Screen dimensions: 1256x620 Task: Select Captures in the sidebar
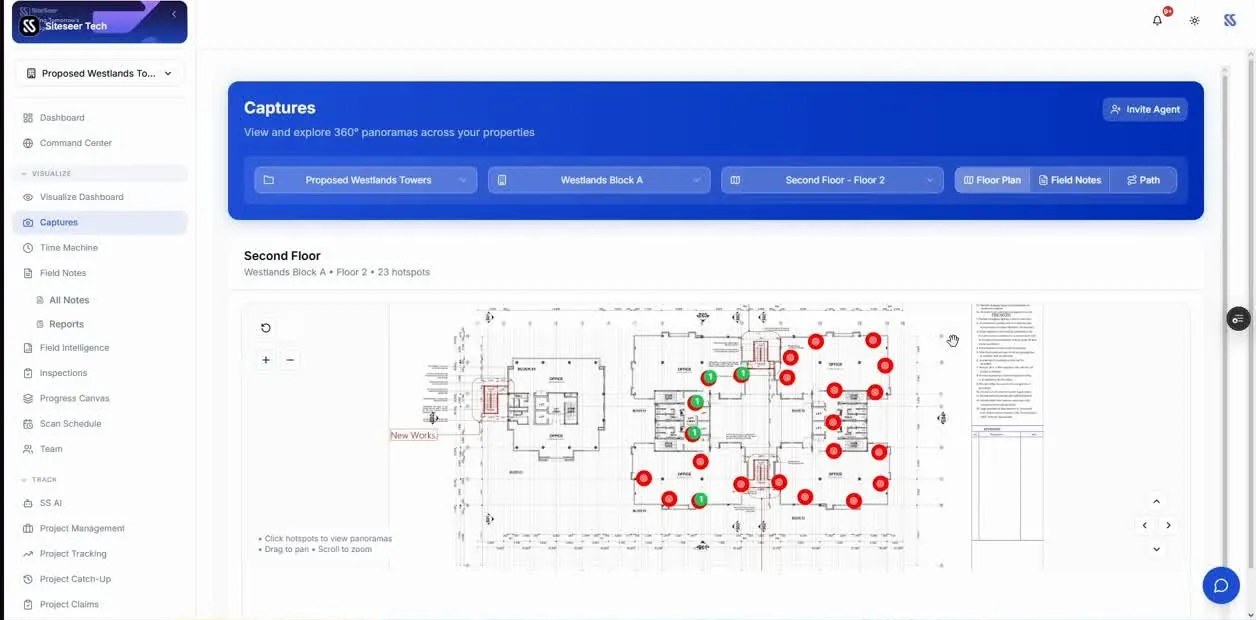(x=99, y=222)
